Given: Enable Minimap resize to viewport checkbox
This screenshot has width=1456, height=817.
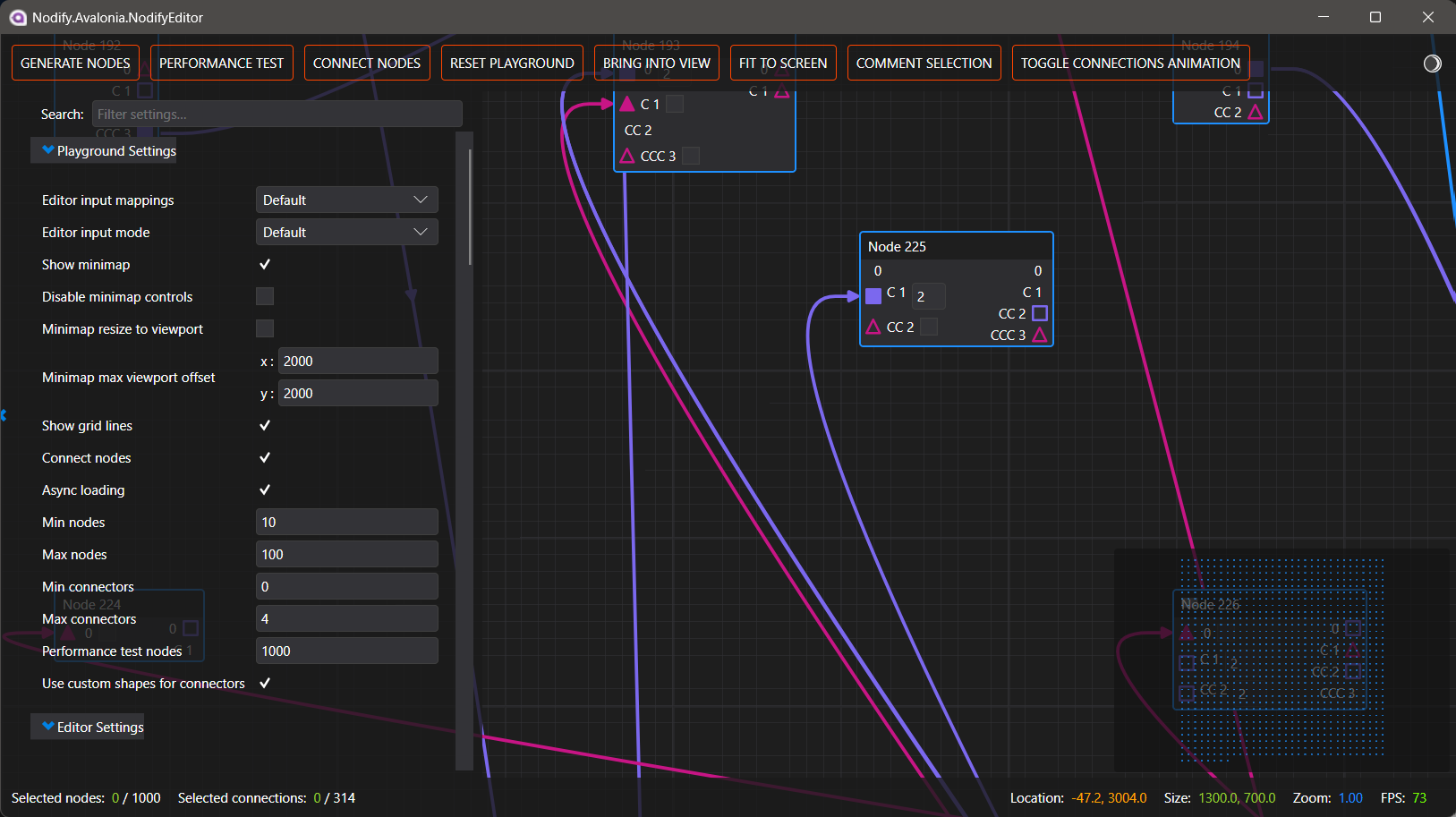Looking at the screenshot, I should tap(265, 328).
